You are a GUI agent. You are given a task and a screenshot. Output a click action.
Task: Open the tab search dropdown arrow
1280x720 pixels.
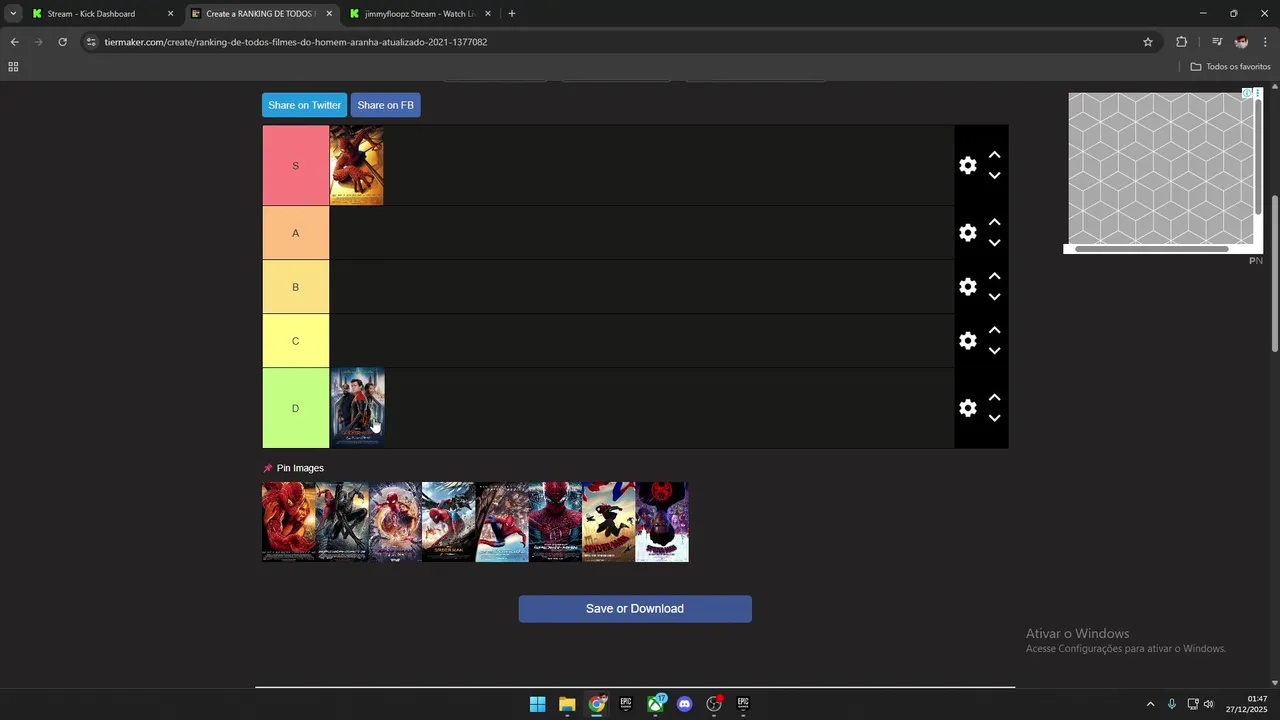[x=13, y=14]
